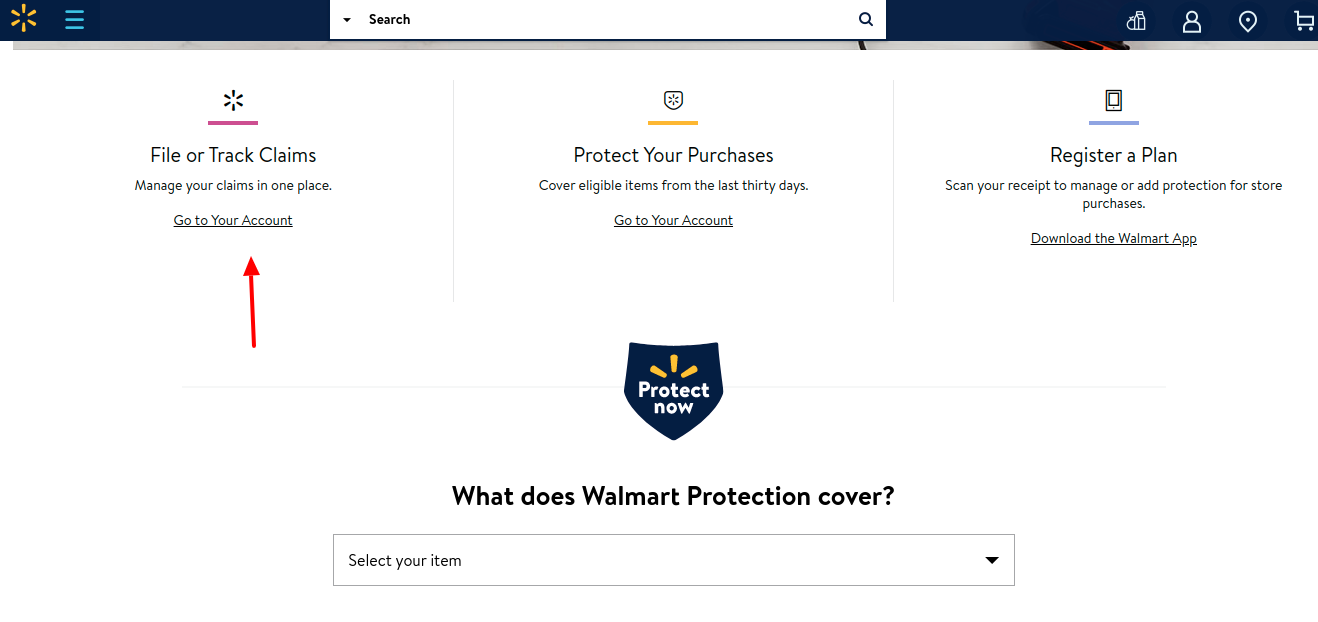Click the shield icon above Protect Your Purchases

[673, 100]
